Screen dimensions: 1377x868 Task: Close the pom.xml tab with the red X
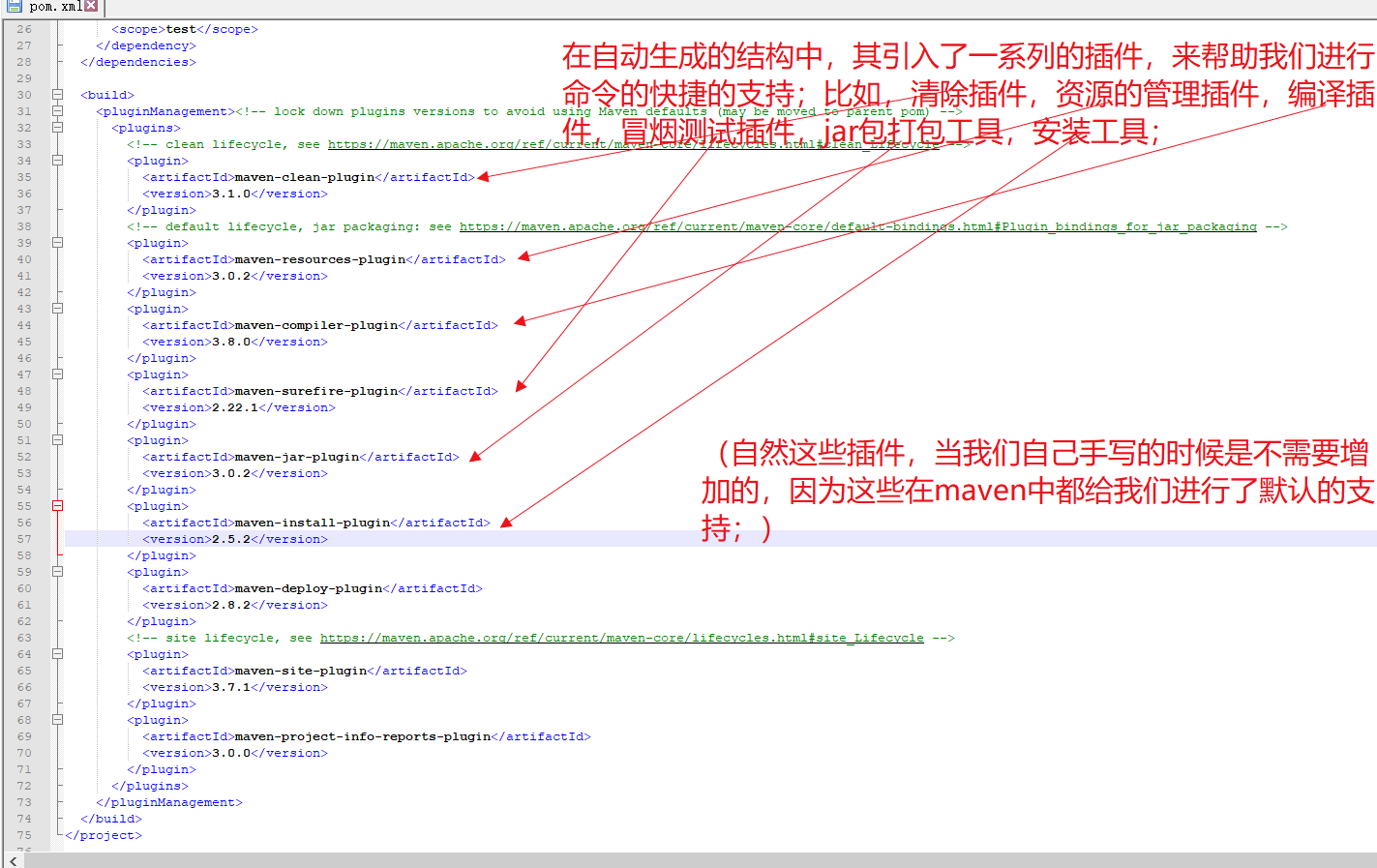91,6
